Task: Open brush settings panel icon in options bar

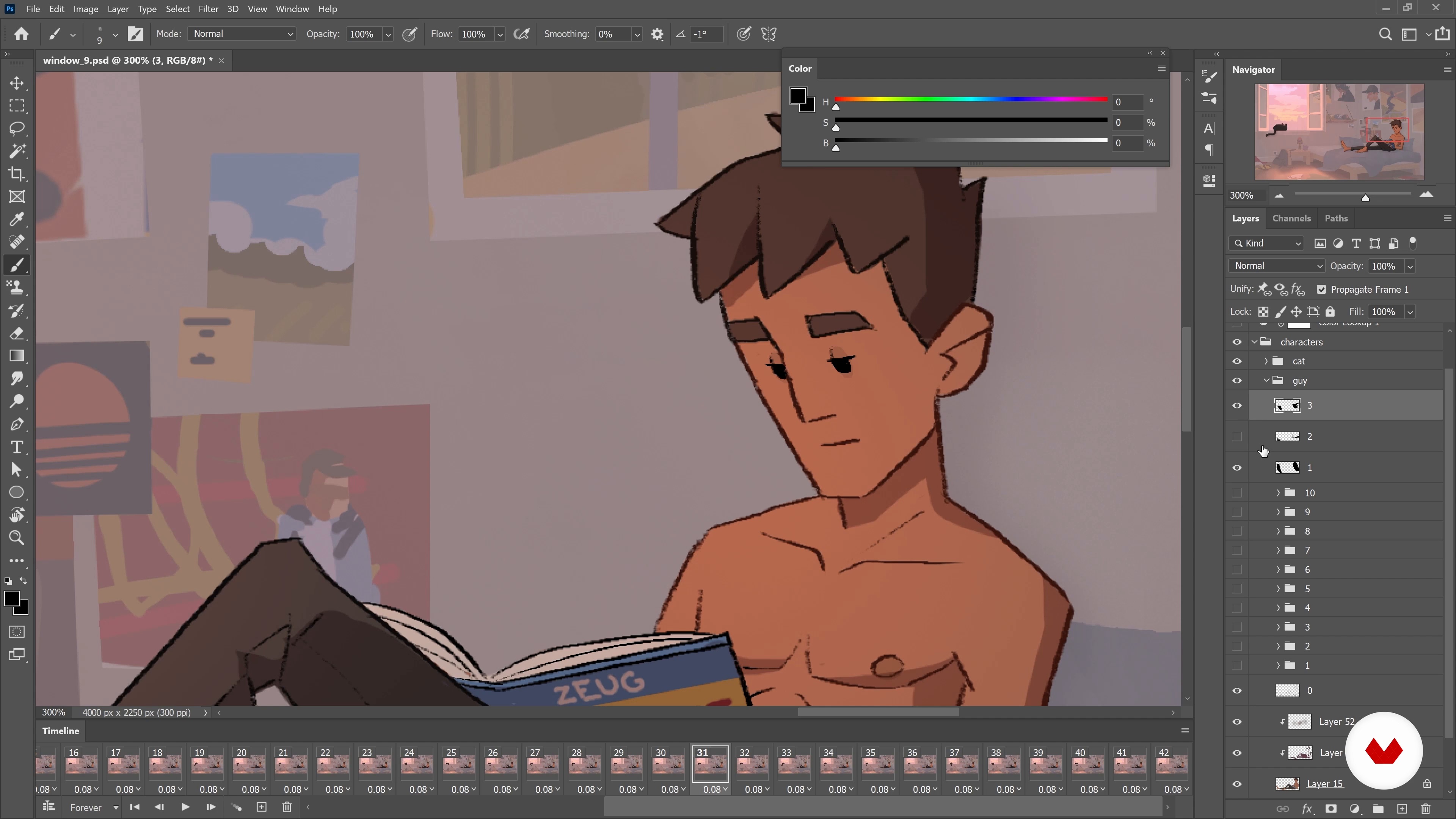Action: tap(136, 34)
